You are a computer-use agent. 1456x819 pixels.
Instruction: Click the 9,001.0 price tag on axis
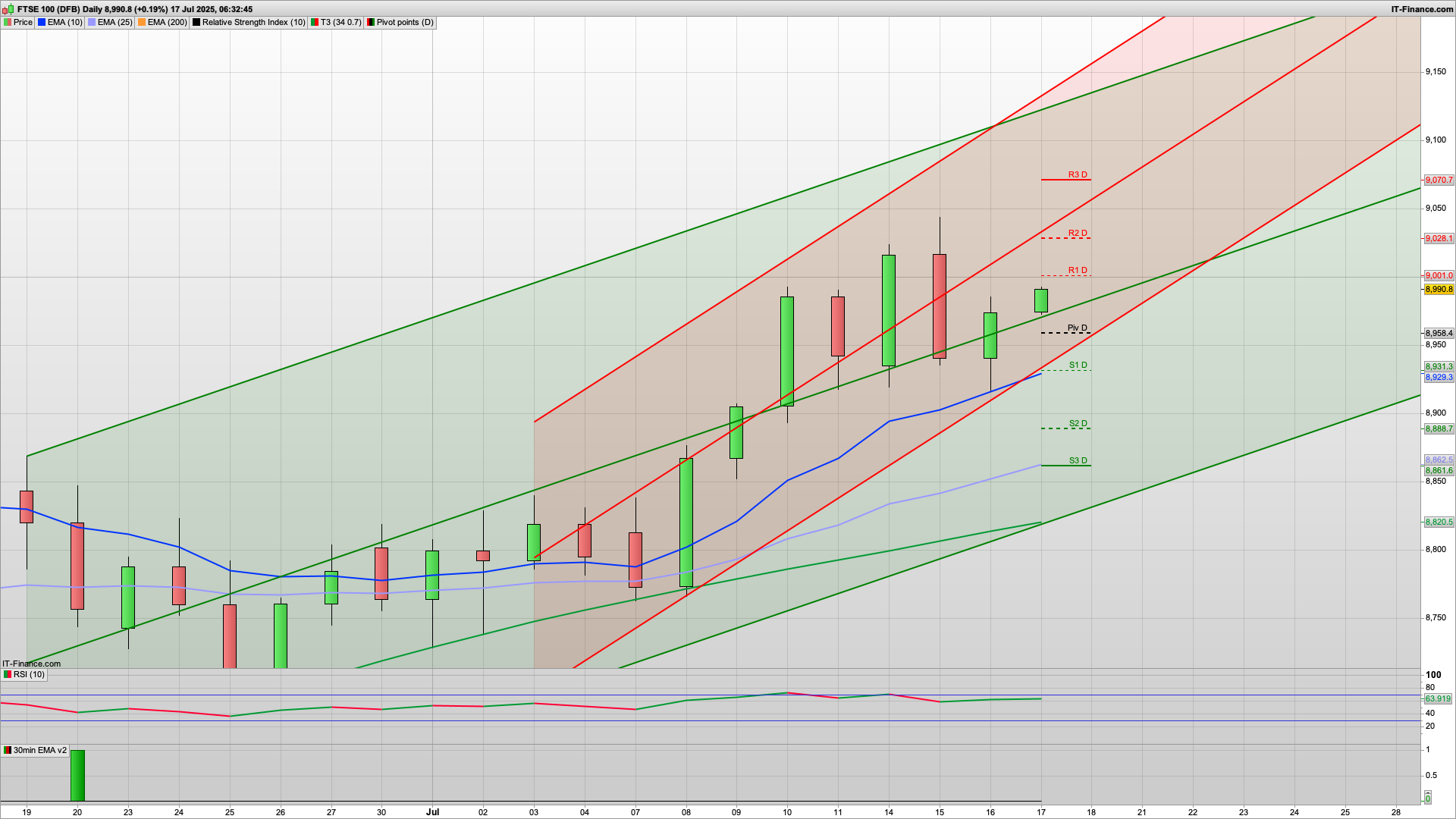click(1439, 276)
